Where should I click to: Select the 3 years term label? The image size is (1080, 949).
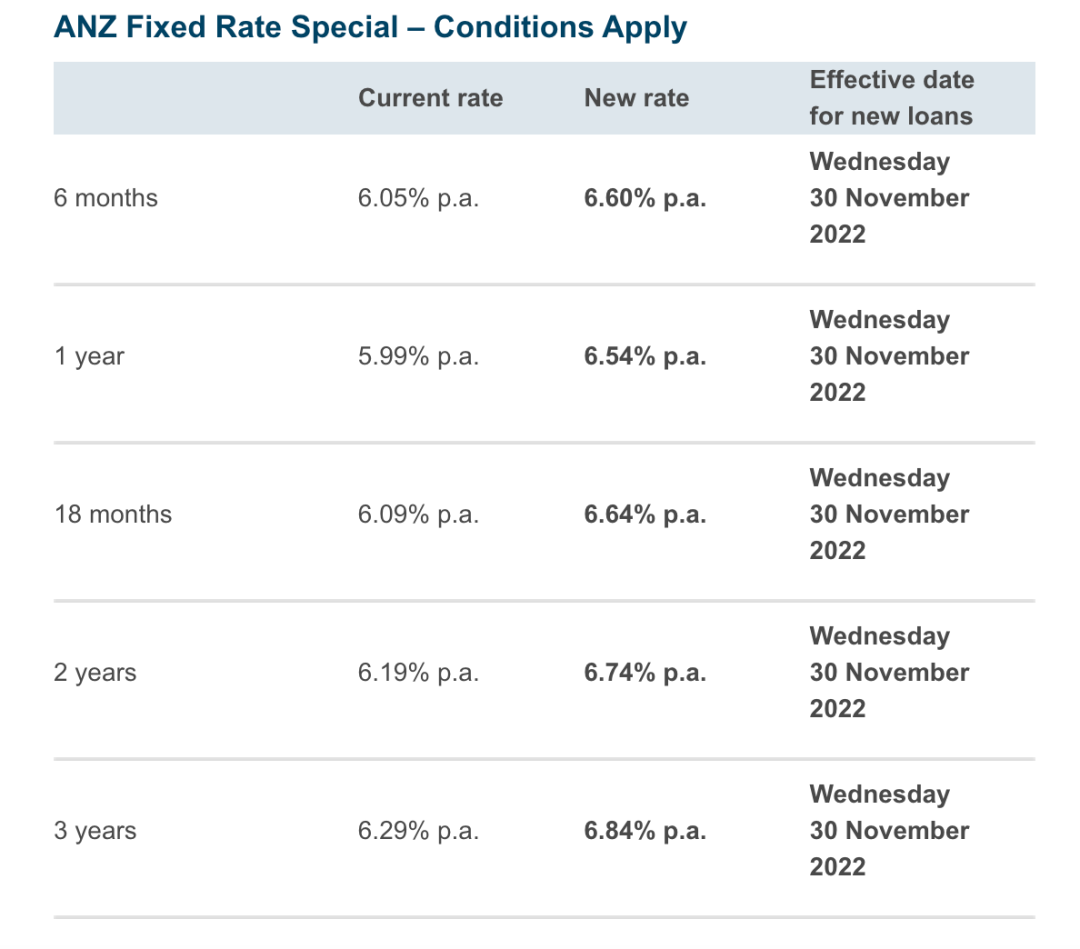click(x=95, y=831)
